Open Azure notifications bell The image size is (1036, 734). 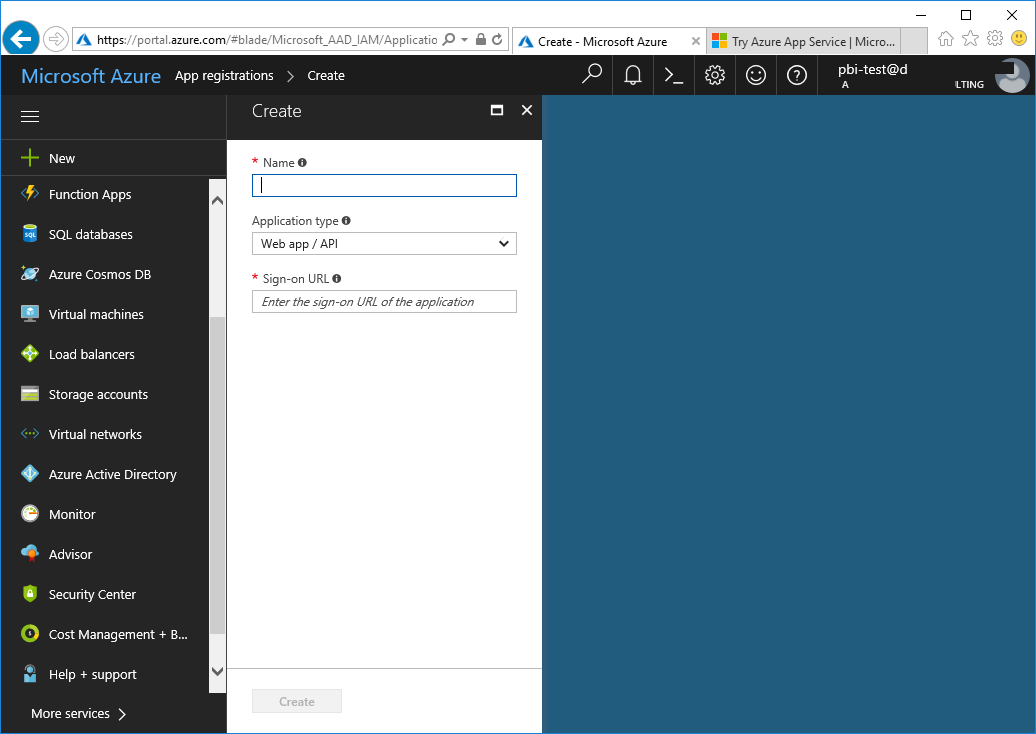point(633,75)
